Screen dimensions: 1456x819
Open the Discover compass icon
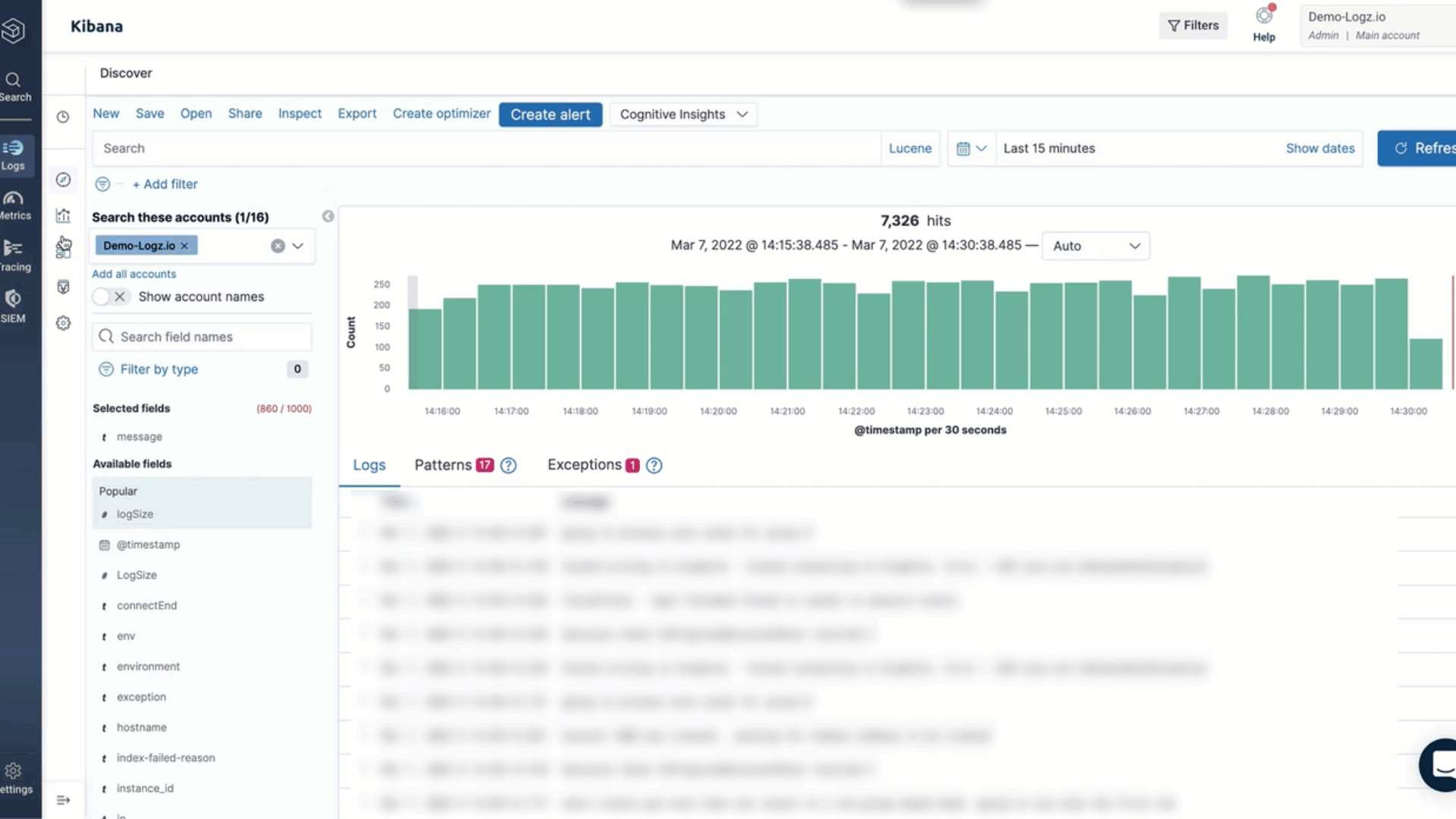(x=64, y=180)
